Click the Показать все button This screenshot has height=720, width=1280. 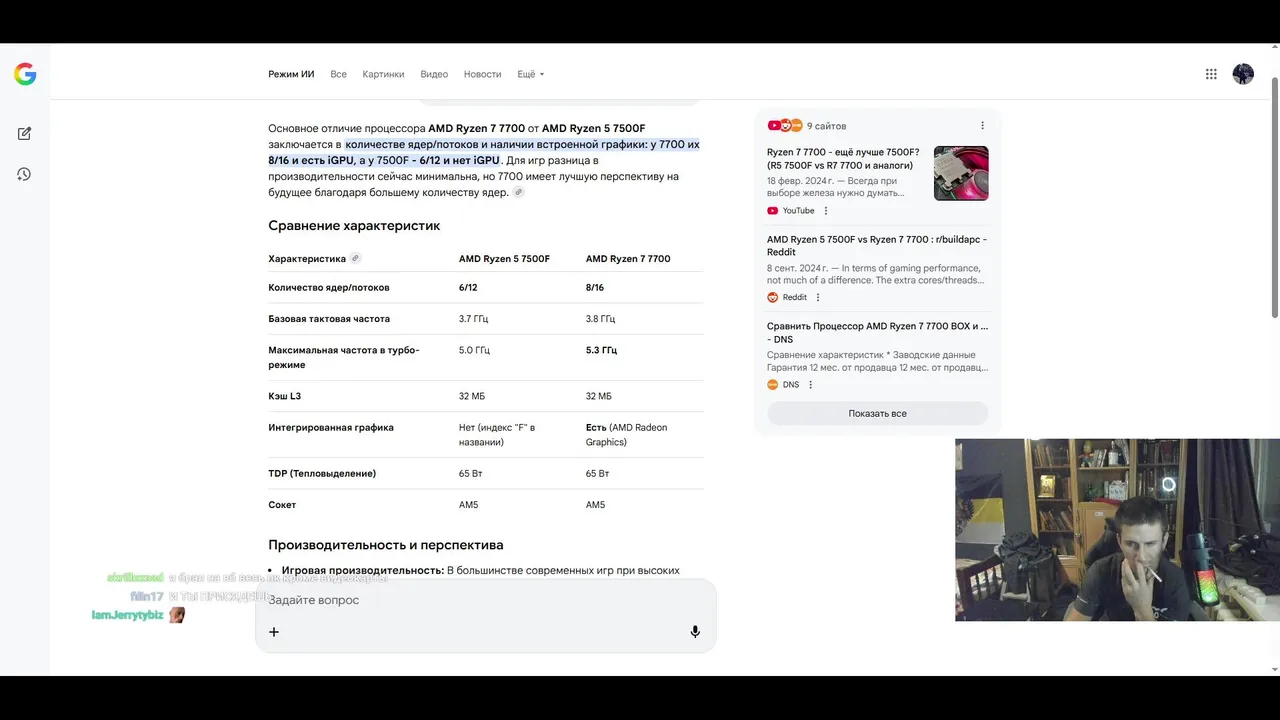(x=877, y=413)
